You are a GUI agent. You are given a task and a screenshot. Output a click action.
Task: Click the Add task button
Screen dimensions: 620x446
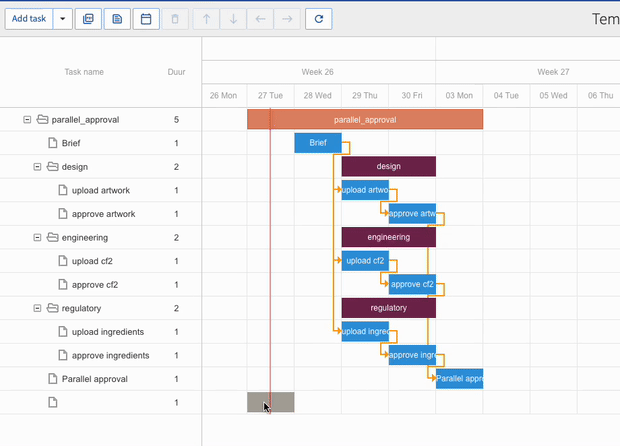pos(28,19)
